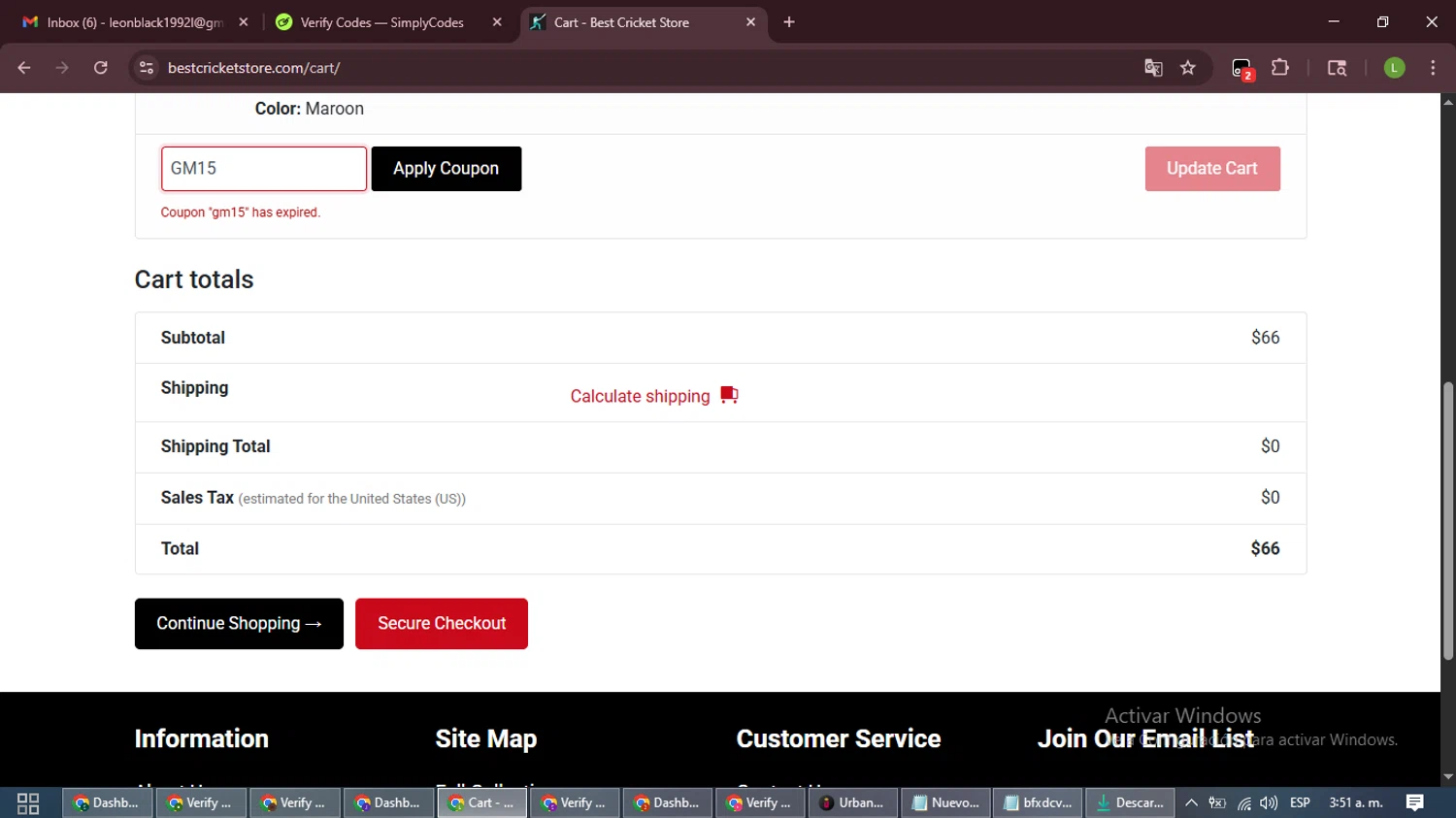Viewport: 1456px width, 818px height.
Task: Click the Information footer heading
Action: tap(202, 739)
